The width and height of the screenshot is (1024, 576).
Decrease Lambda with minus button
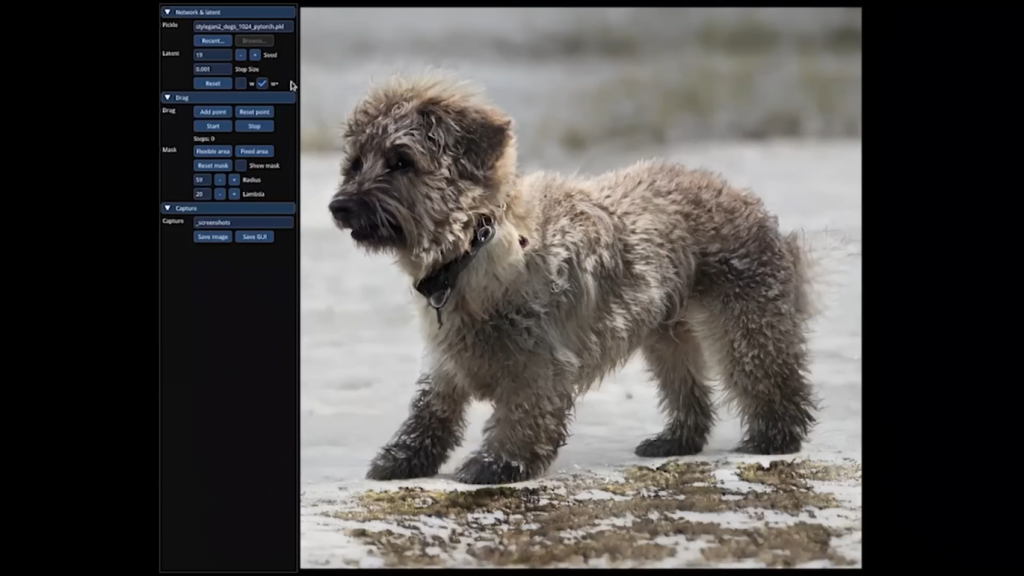click(x=220, y=194)
